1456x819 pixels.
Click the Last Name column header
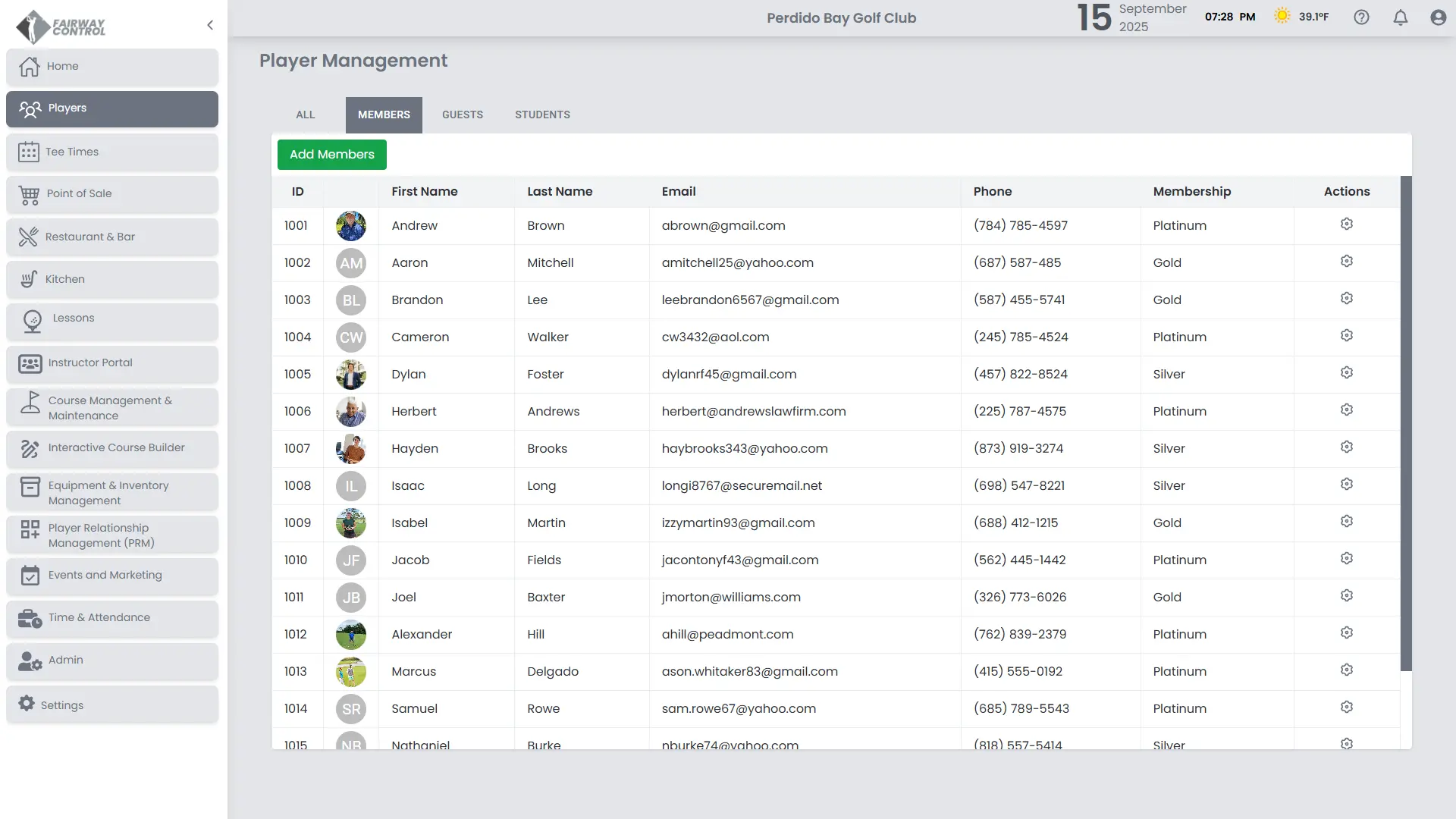[560, 192]
